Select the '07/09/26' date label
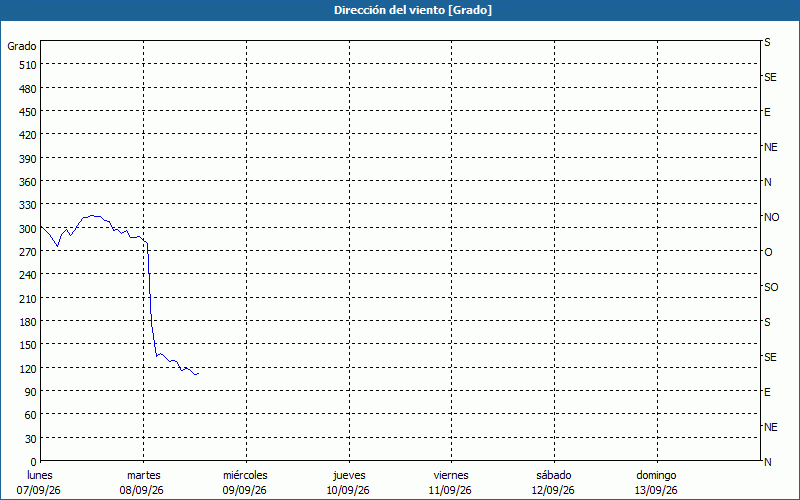 [x=39, y=490]
